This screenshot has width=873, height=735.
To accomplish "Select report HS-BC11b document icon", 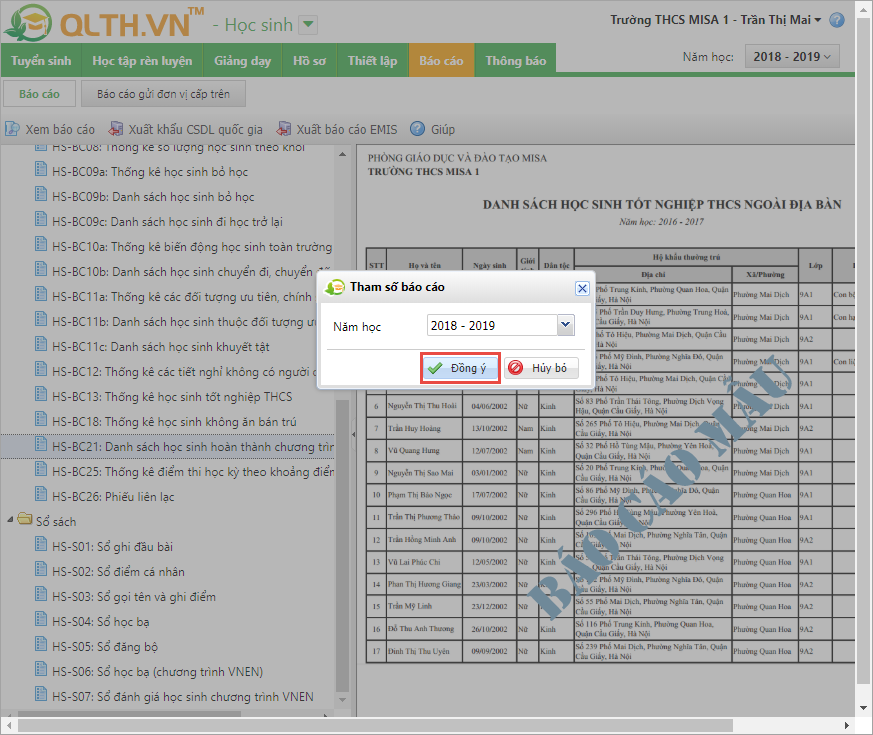I will [41, 318].
